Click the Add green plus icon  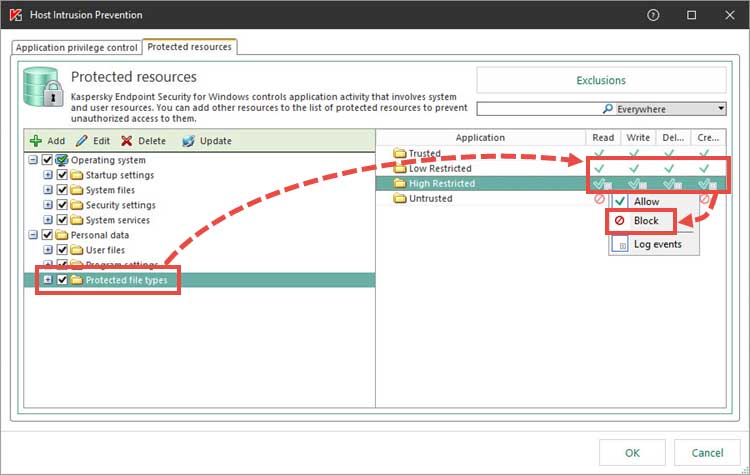pos(35,141)
